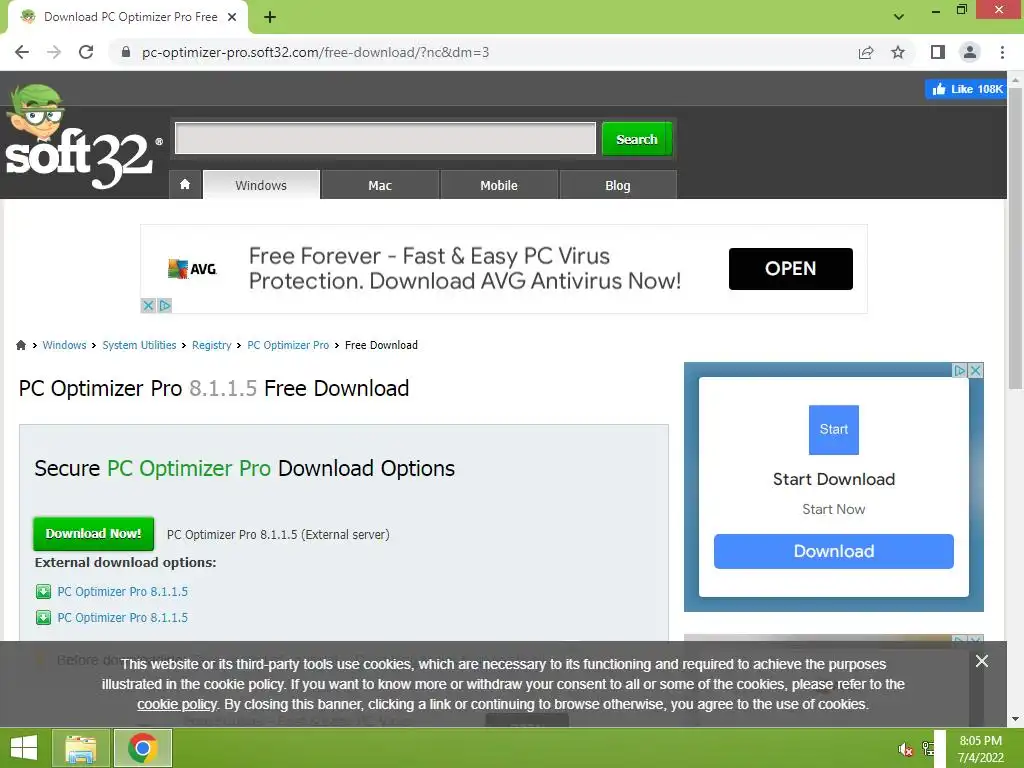Open a new browser tab
Image resolution: width=1024 pixels, height=768 pixels.
pos(270,17)
